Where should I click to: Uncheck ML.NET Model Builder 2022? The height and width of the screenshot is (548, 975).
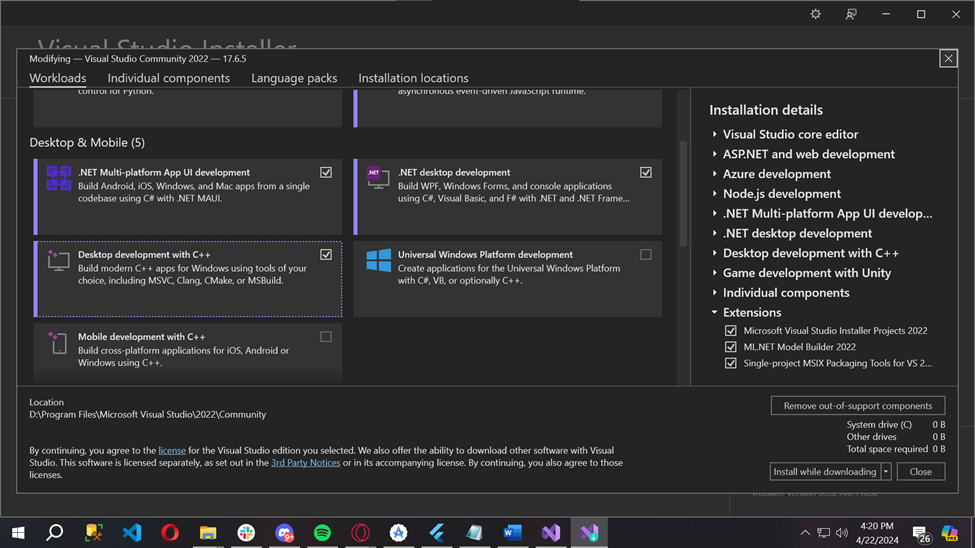pos(731,346)
